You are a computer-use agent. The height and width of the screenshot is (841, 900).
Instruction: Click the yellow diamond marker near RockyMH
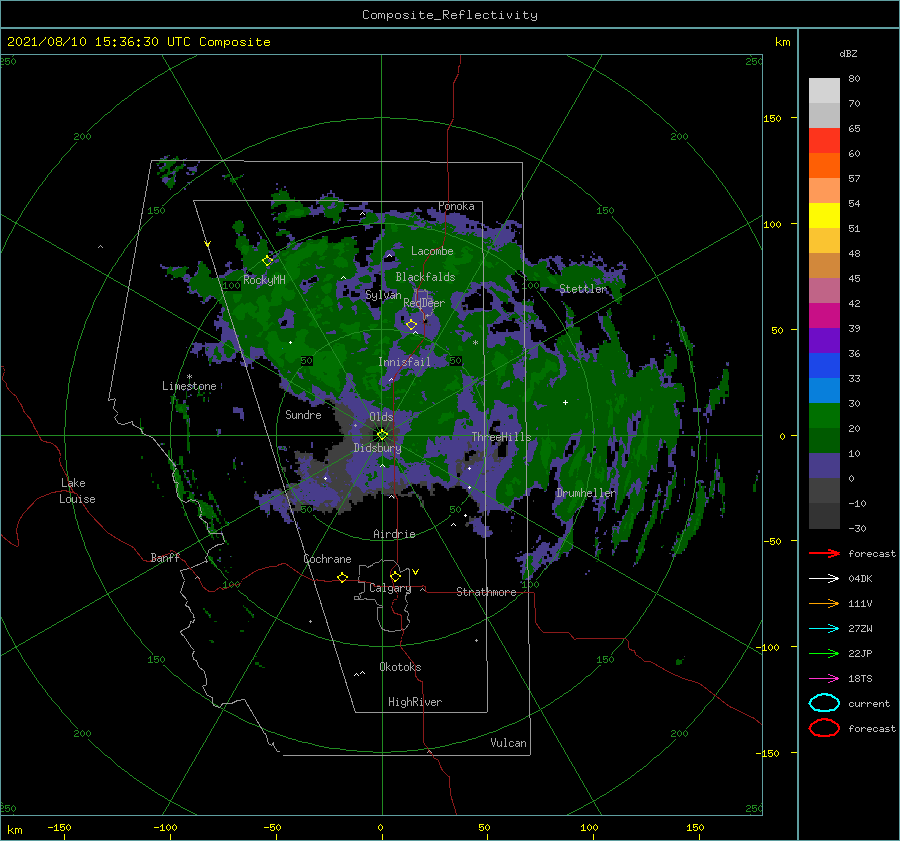tap(267, 261)
